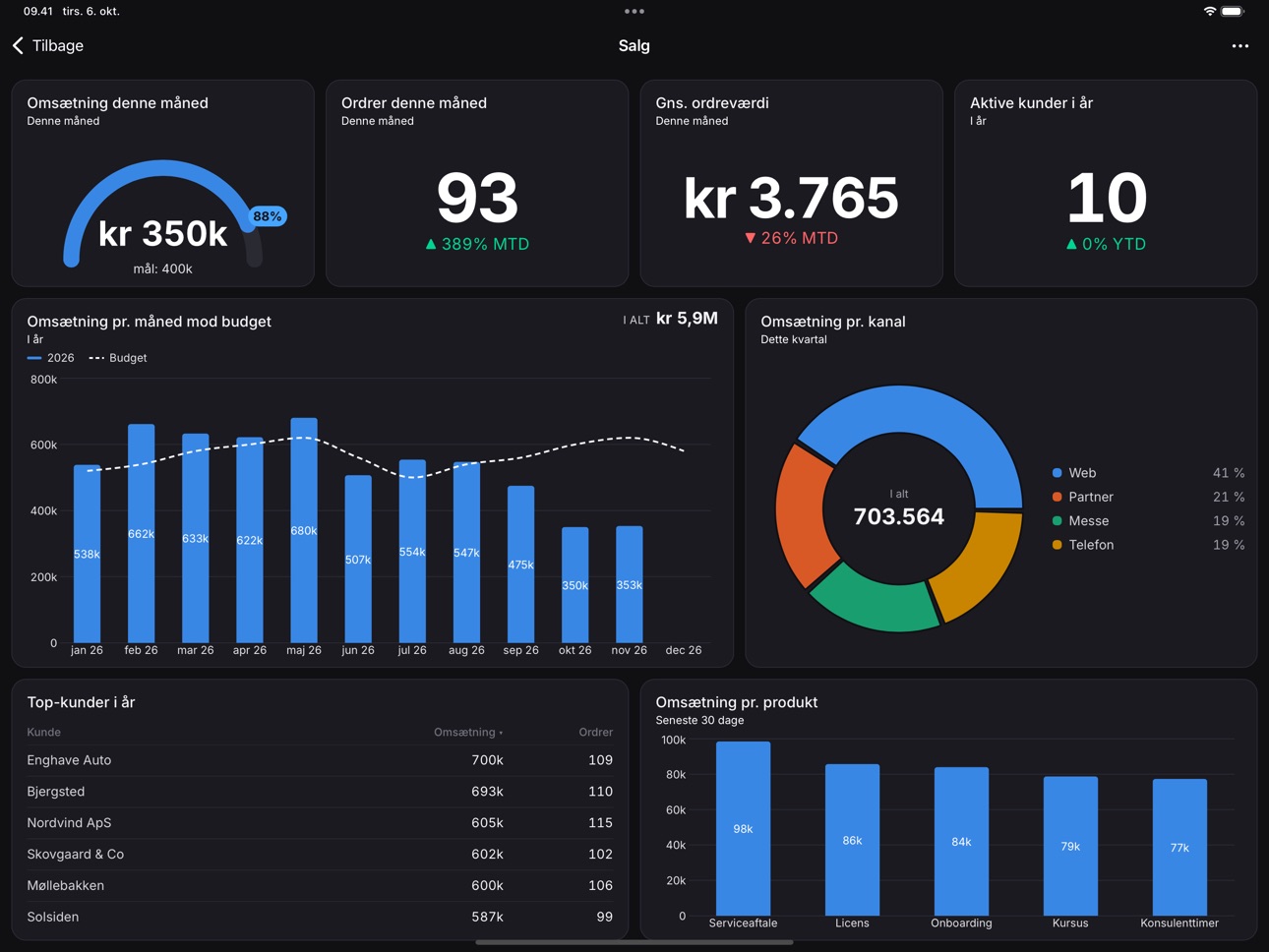Open the Aktive kunder i år card title

pos(1031,102)
